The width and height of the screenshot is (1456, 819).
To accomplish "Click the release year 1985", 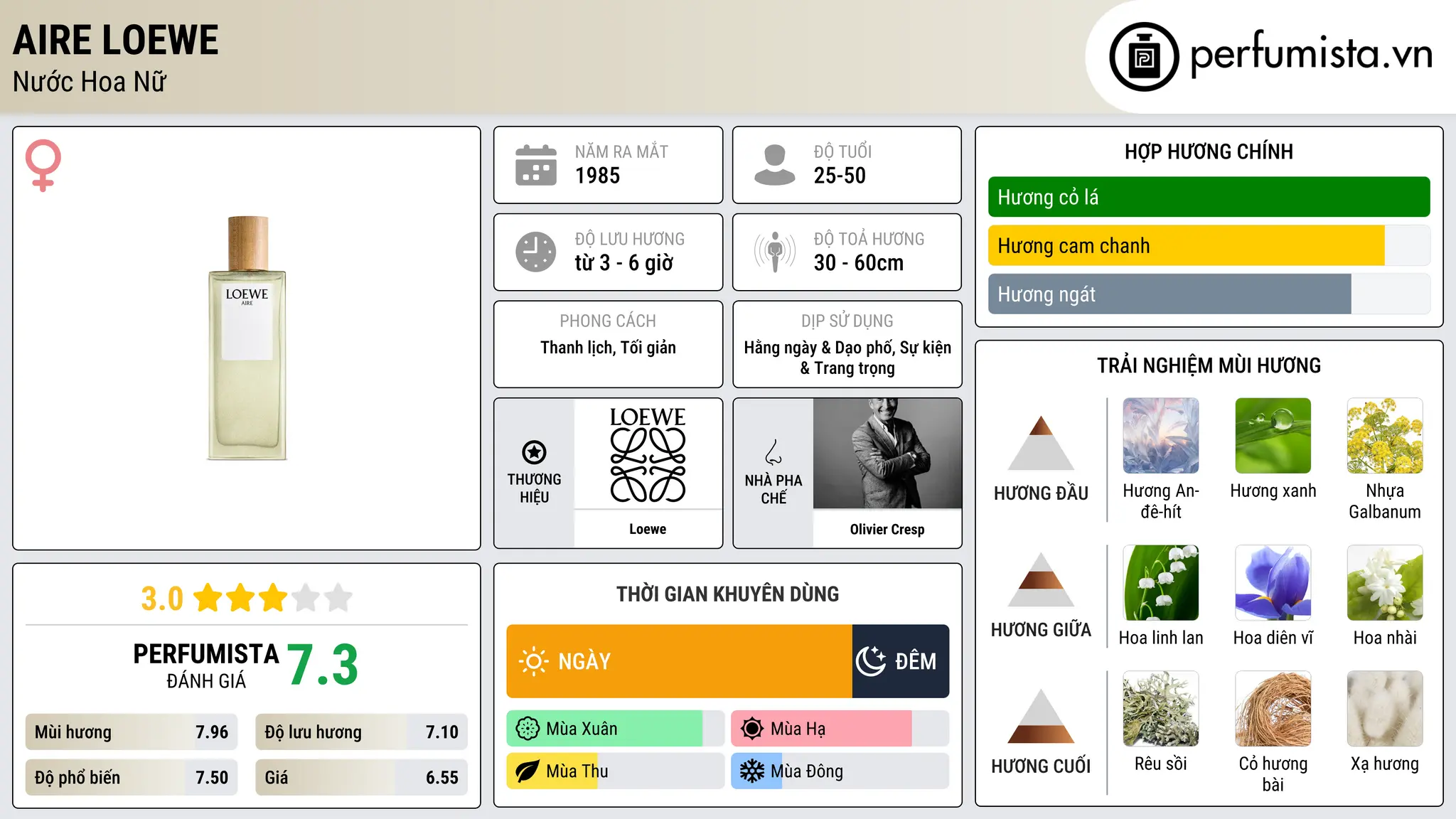I will [597, 176].
